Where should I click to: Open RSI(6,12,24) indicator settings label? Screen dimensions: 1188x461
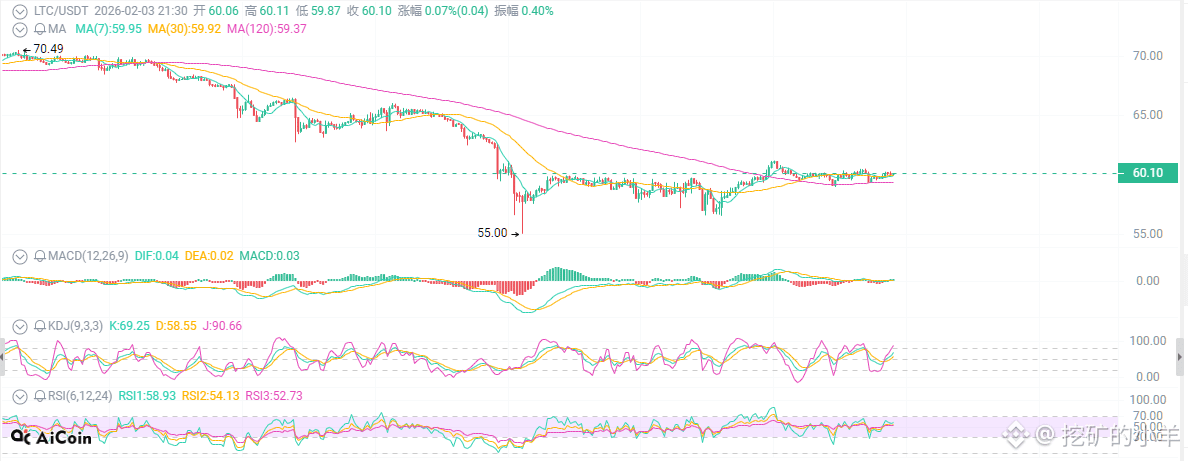tap(80, 396)
